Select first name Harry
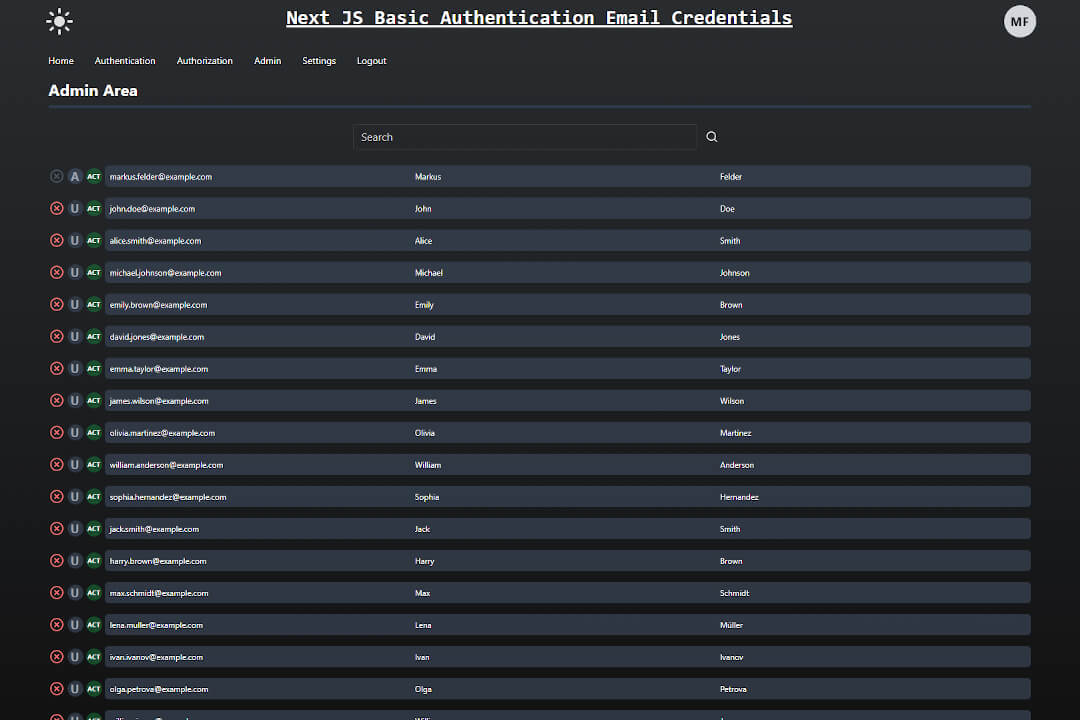 point(424,561)
